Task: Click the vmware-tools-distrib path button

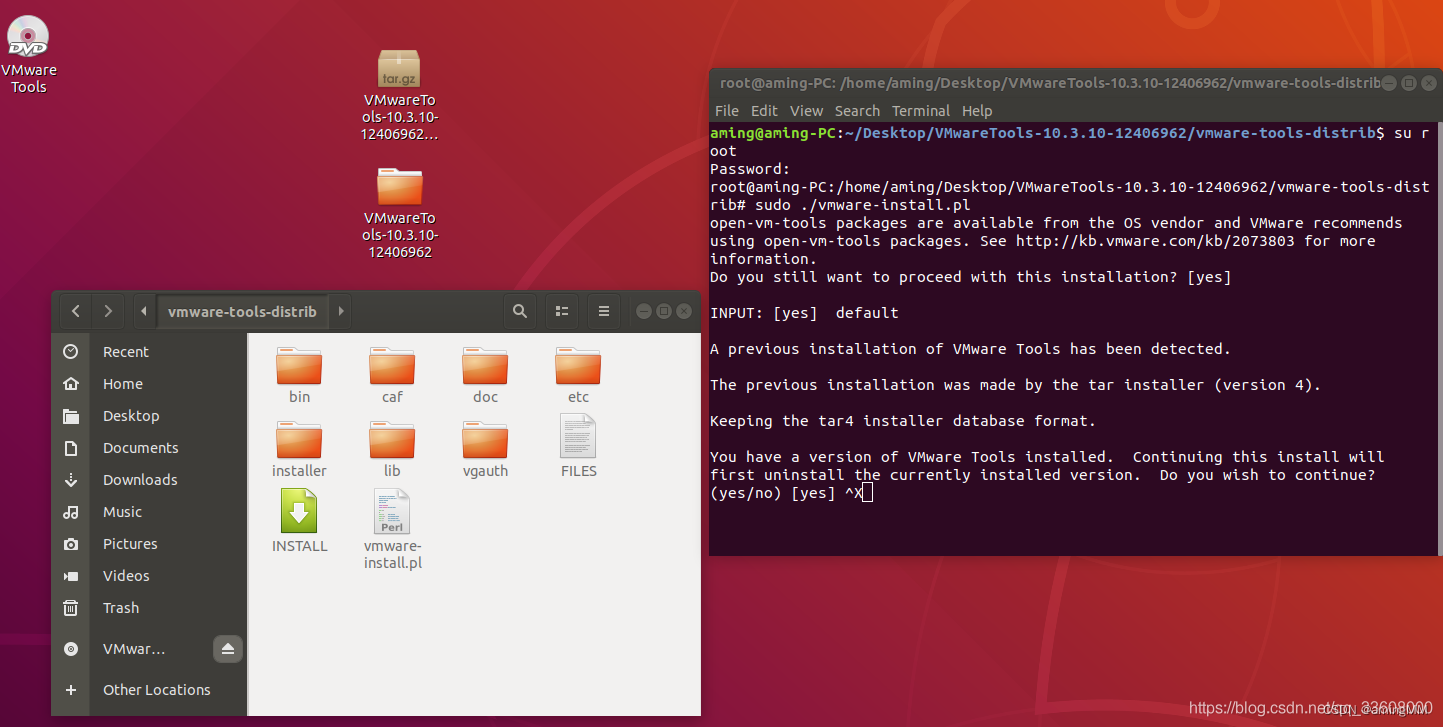Action: pos(242,311)
